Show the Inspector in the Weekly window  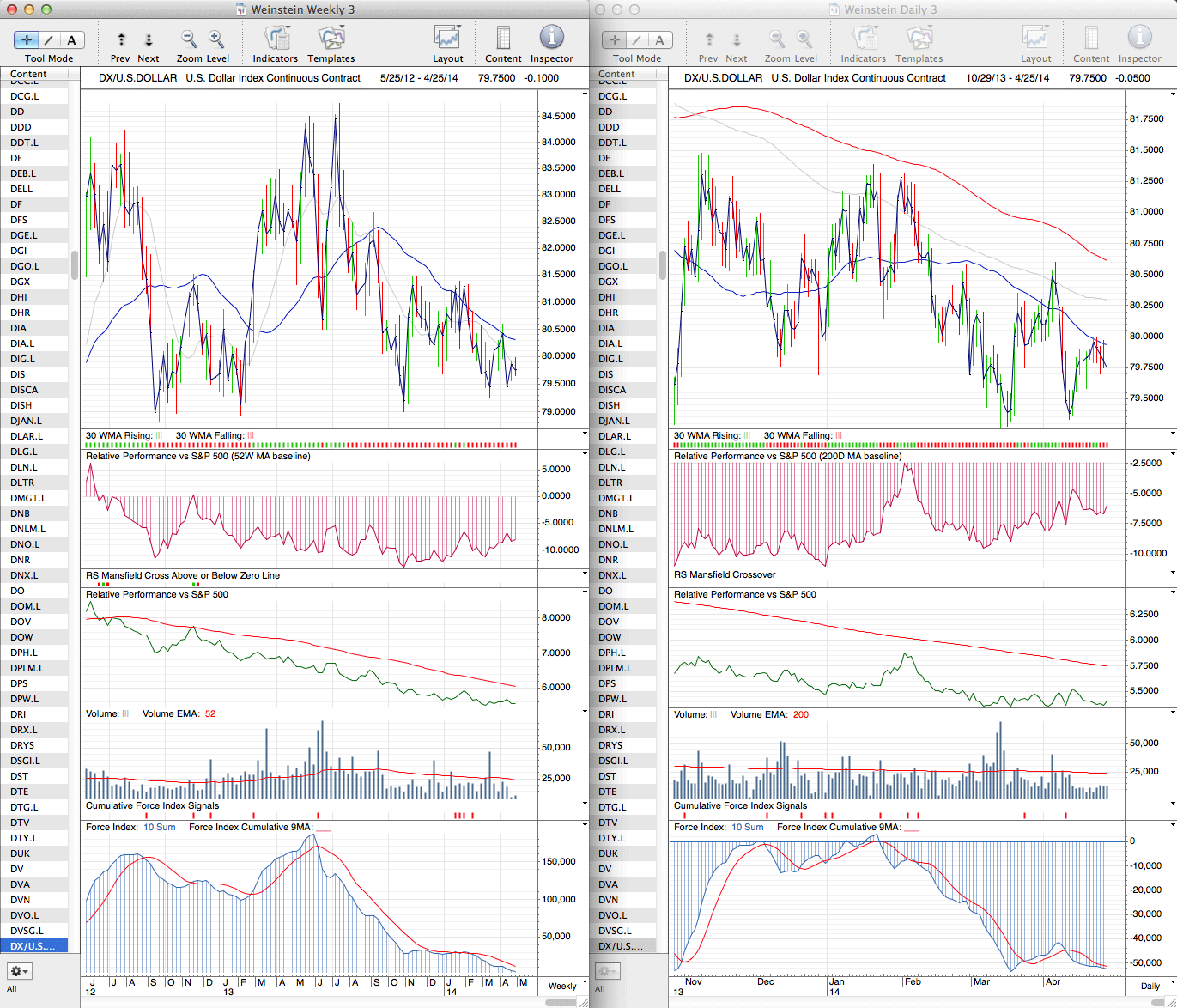551,39
